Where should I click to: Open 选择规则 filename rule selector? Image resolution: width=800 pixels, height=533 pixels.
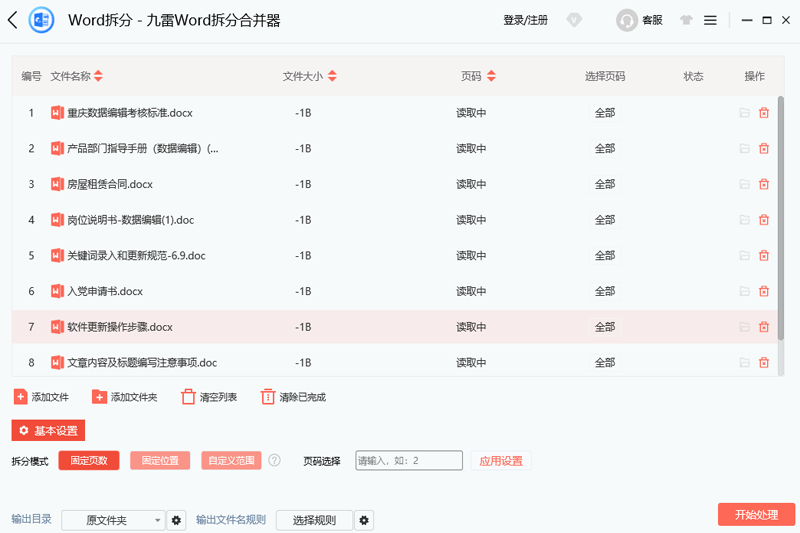[x=314, y=520]
